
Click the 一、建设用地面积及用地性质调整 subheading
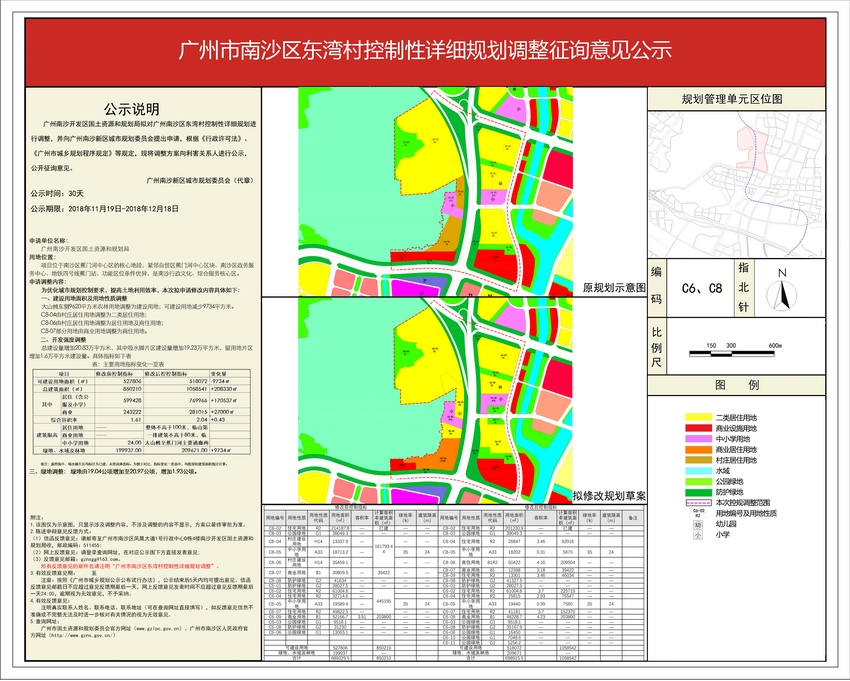tap(84, 299)
